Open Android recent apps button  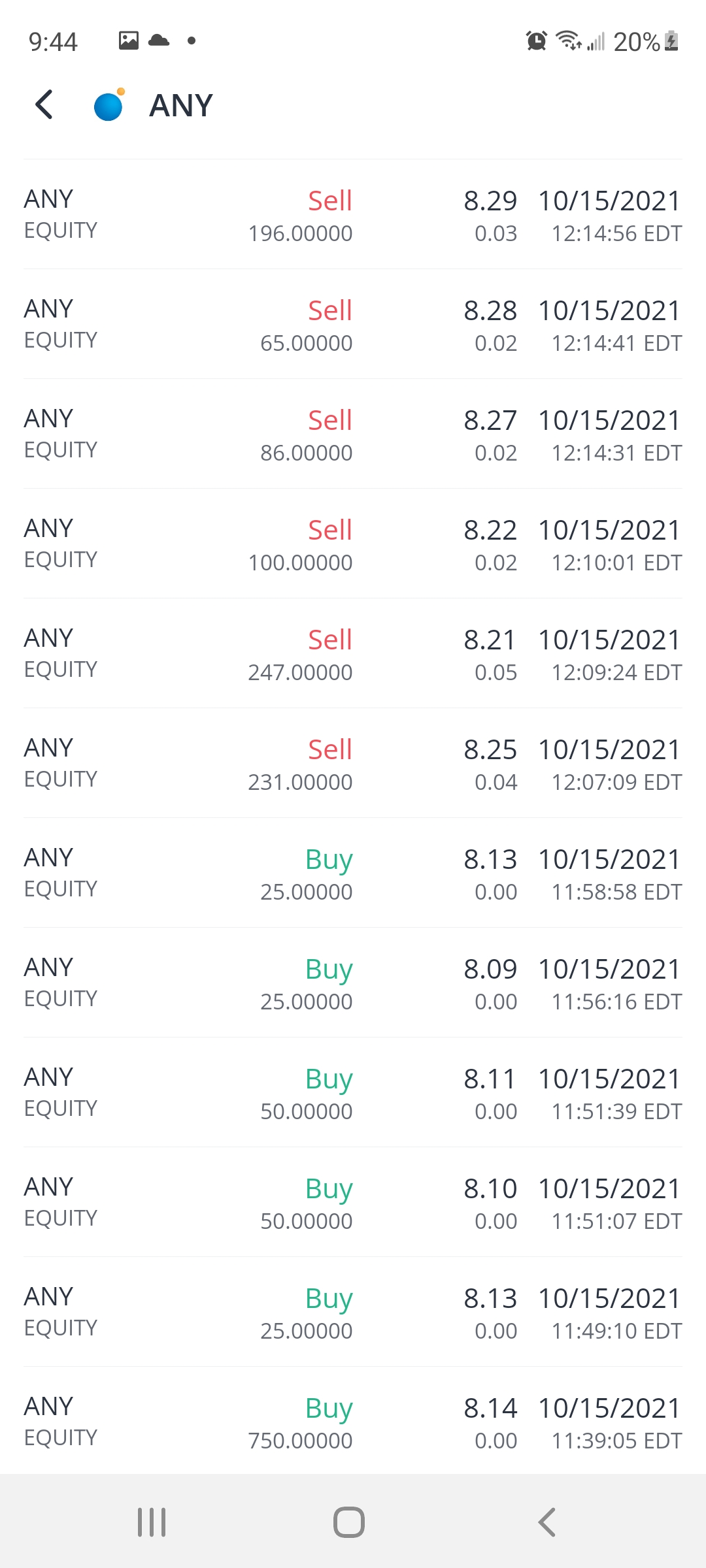click(x=152, y=1522)
